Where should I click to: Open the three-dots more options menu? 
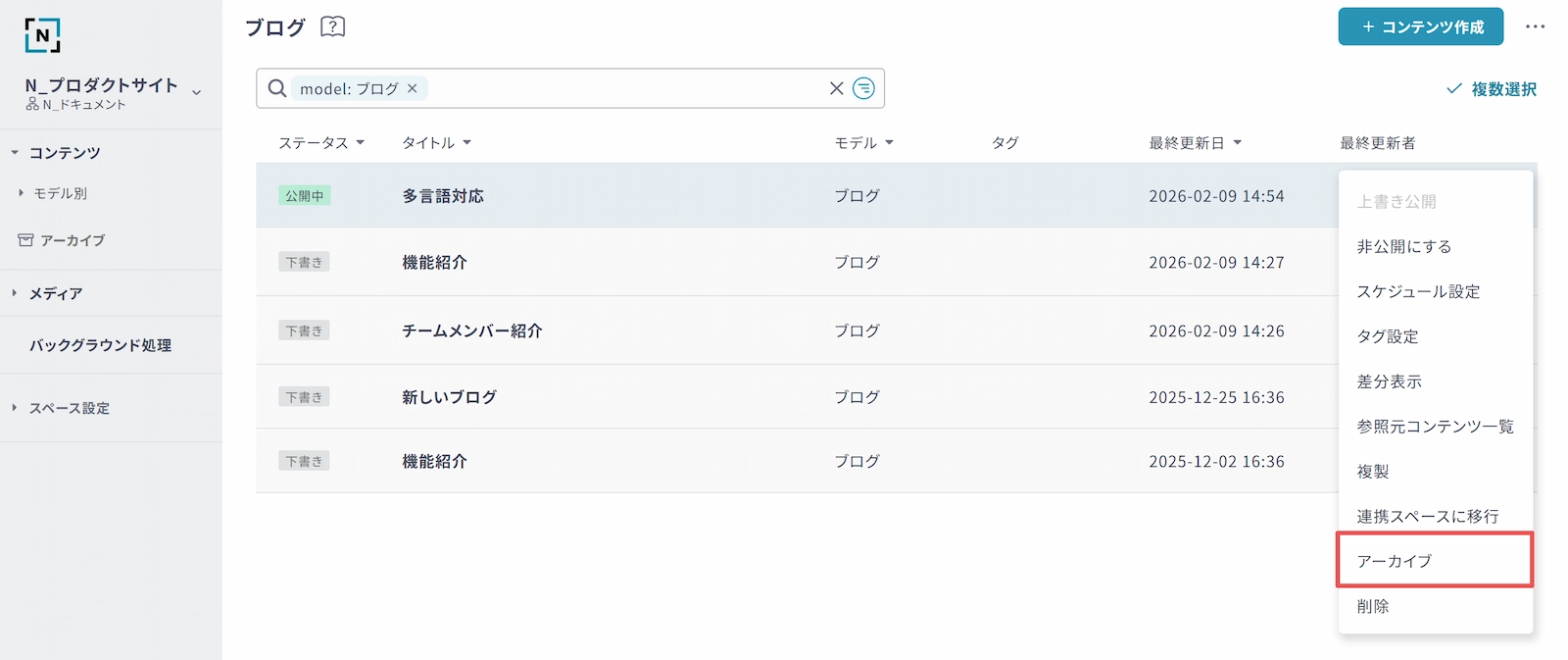click(x=1535, y=26)
